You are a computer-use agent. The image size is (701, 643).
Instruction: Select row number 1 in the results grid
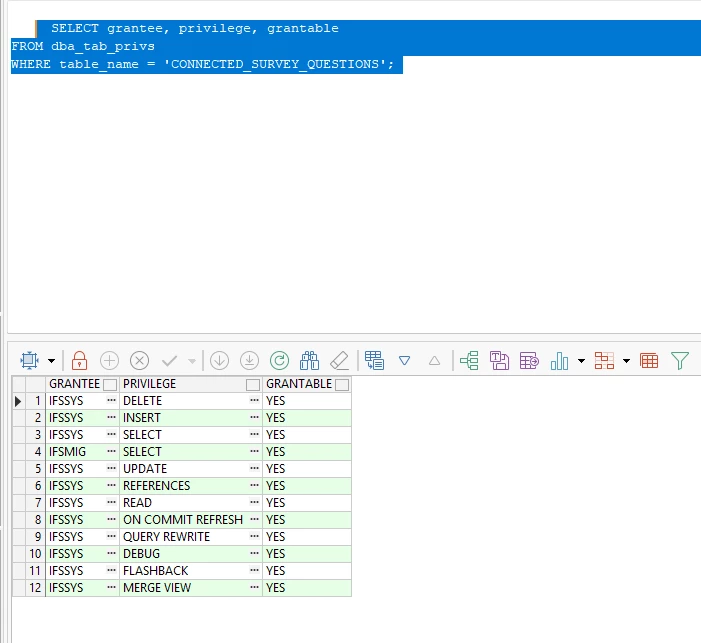[x=36, y=401]
